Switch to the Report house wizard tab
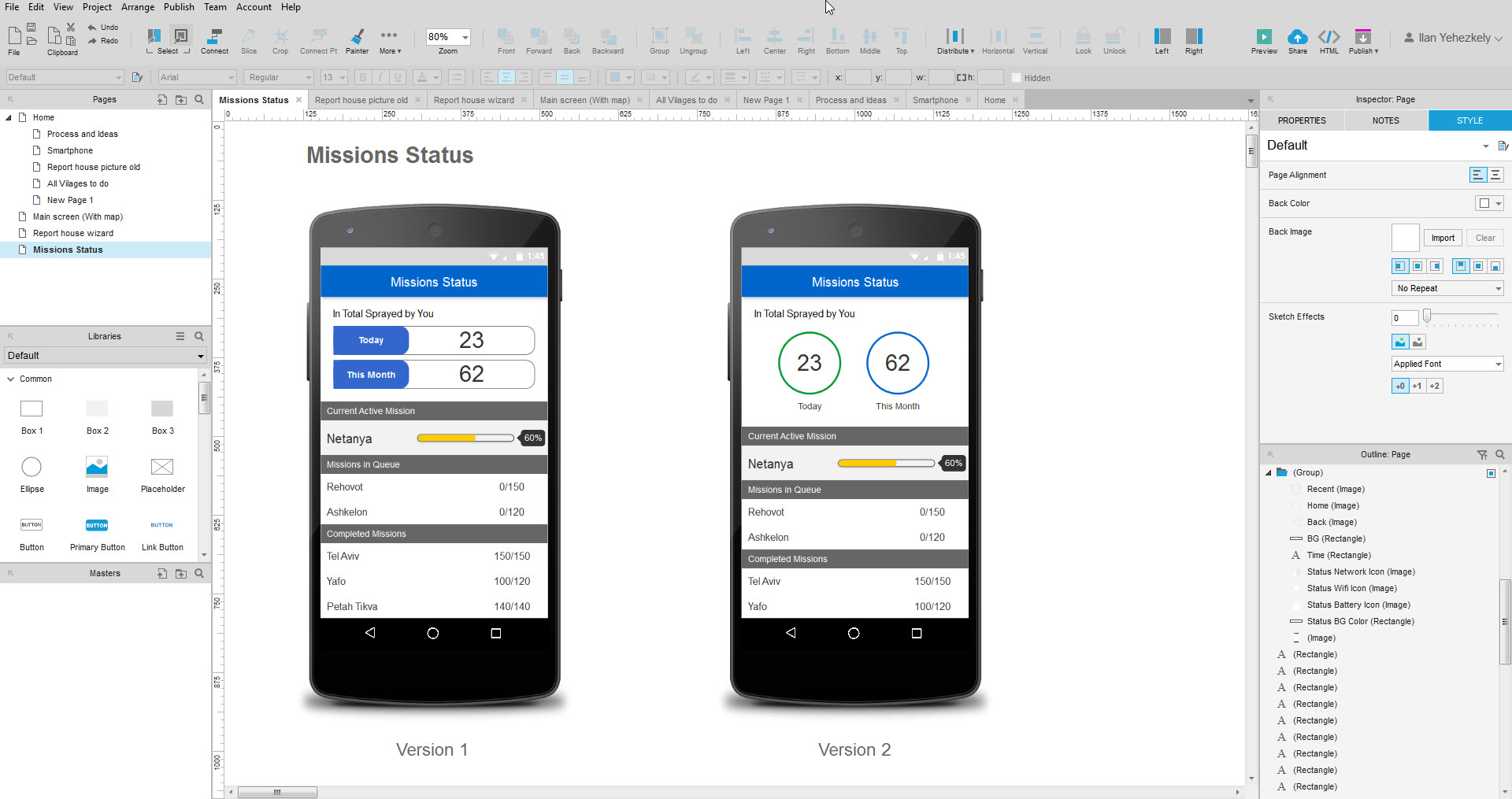Screen dimensions: 1512x799 (473, 100)
